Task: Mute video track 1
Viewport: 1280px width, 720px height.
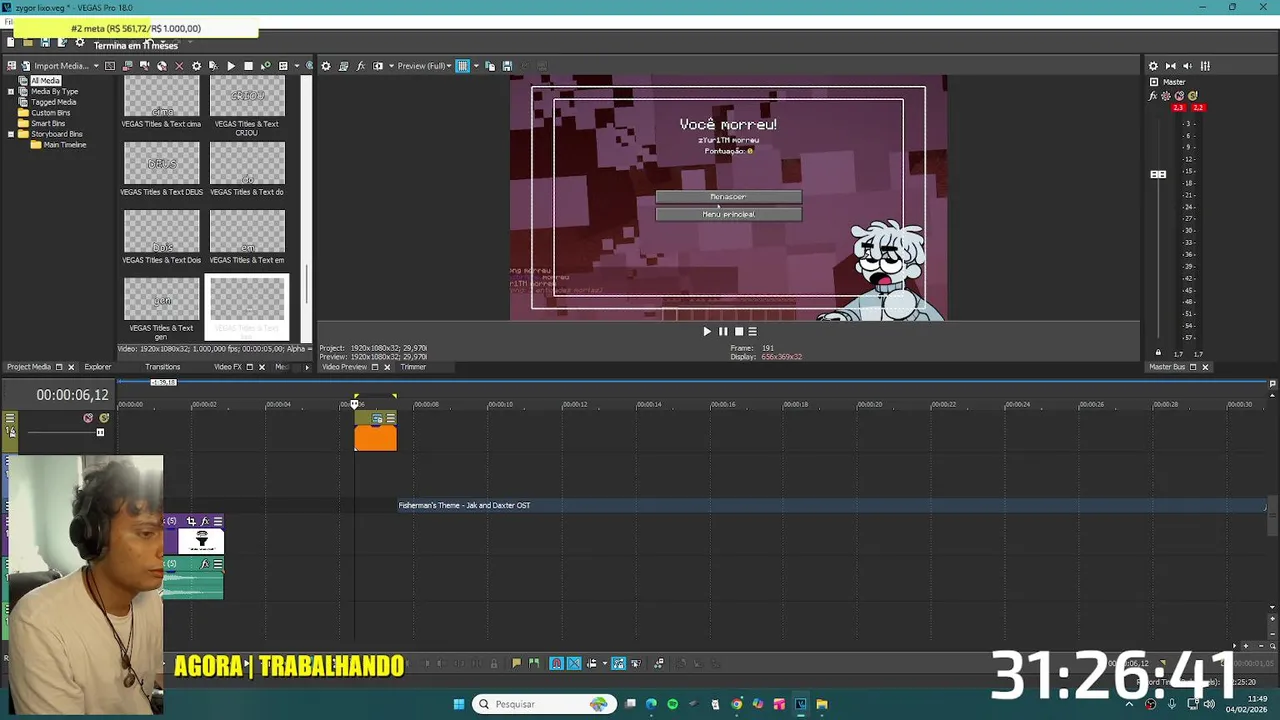Action: coord(88,418)
